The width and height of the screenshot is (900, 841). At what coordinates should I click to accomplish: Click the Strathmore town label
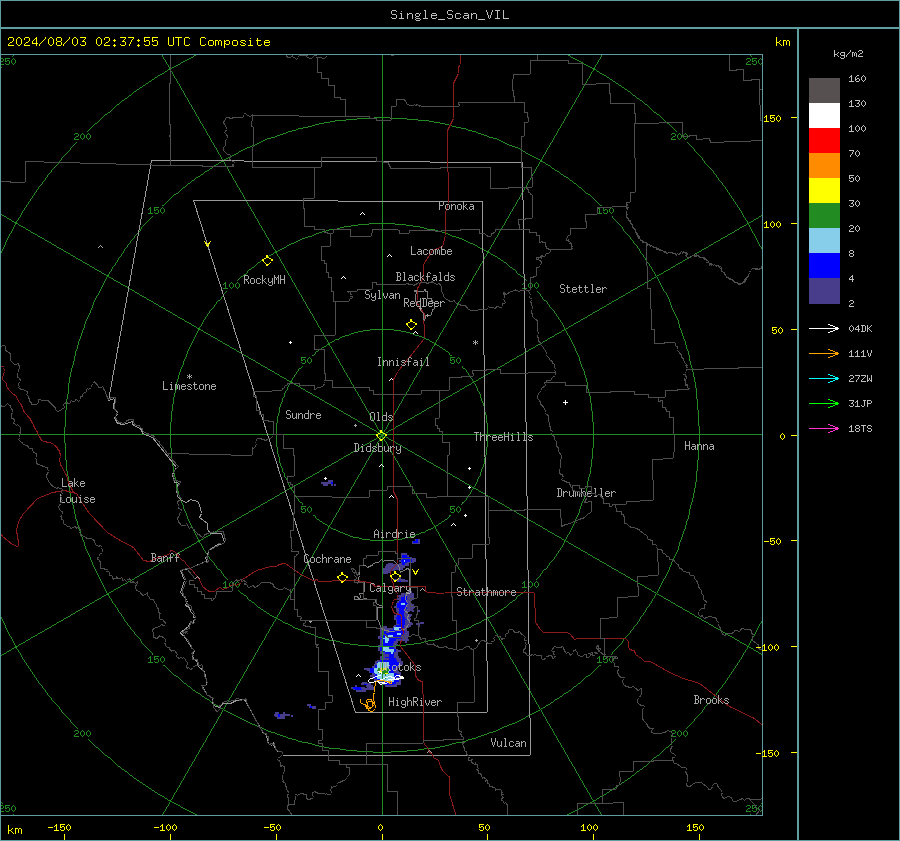click(x=486, y=592)
